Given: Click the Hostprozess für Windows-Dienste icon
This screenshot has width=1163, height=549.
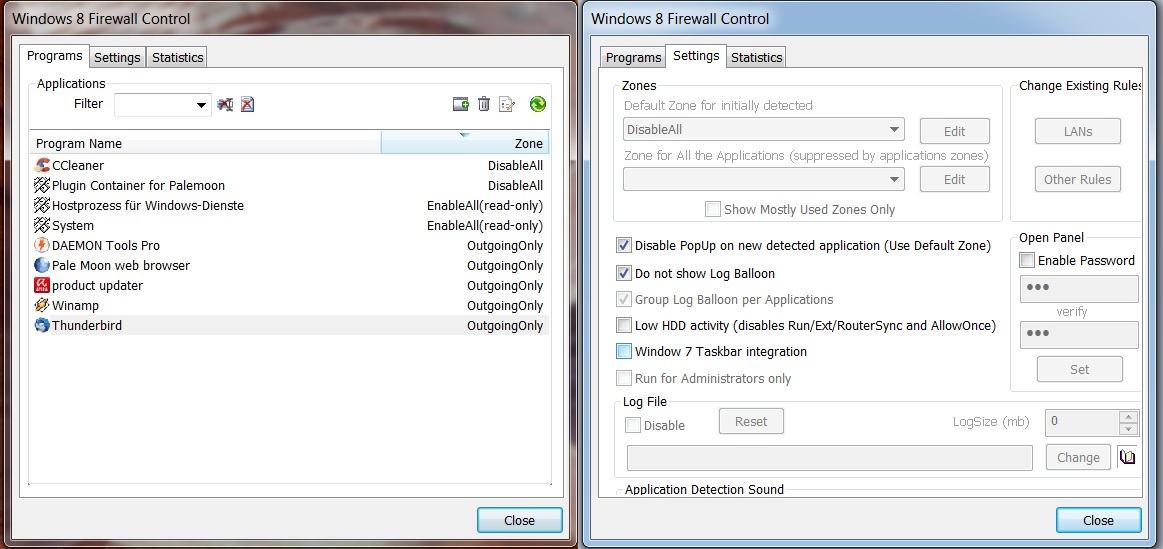Looking at the screenshot, I should 42,206.
